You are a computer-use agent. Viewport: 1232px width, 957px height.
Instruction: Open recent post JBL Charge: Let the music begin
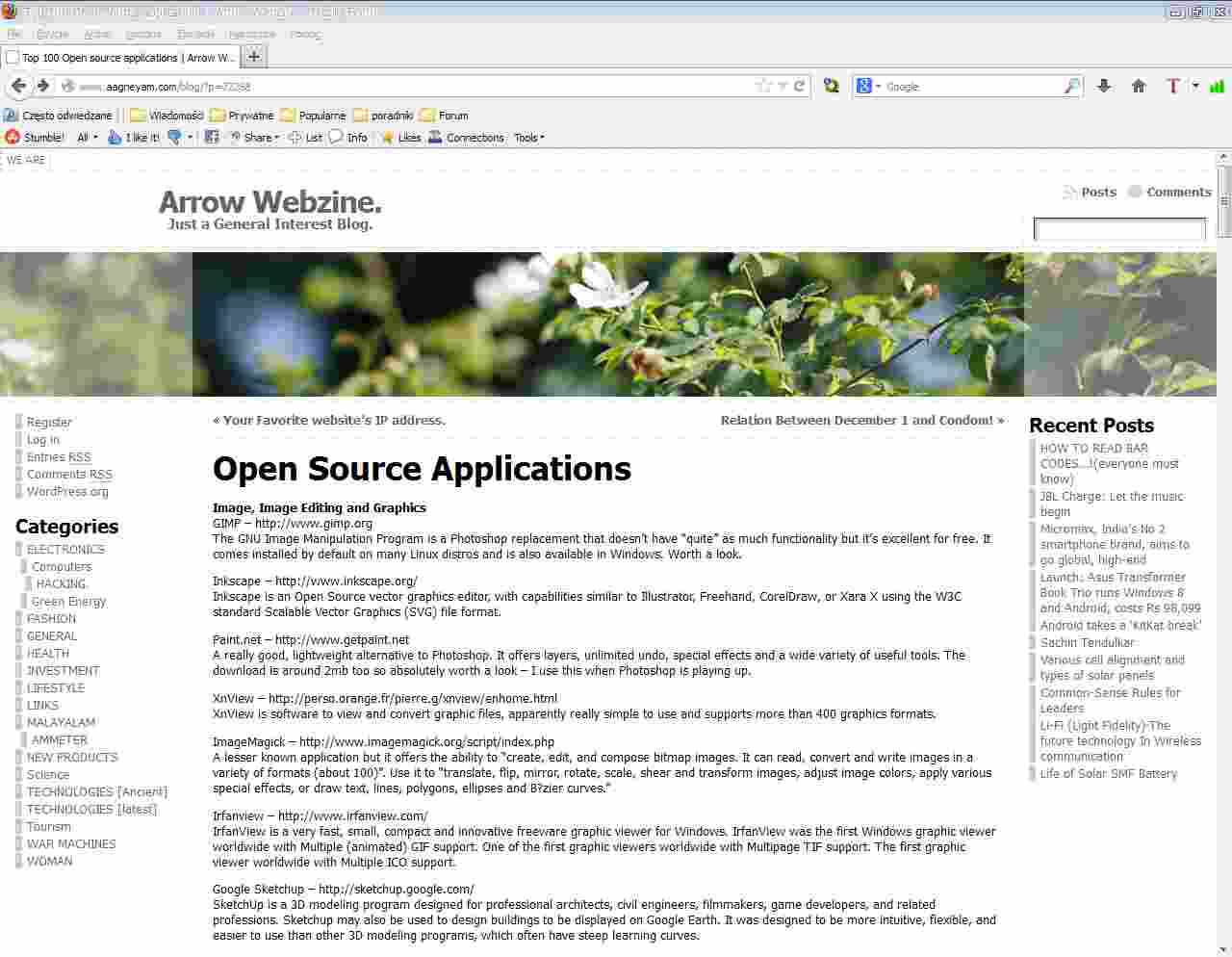(1112, 504)
